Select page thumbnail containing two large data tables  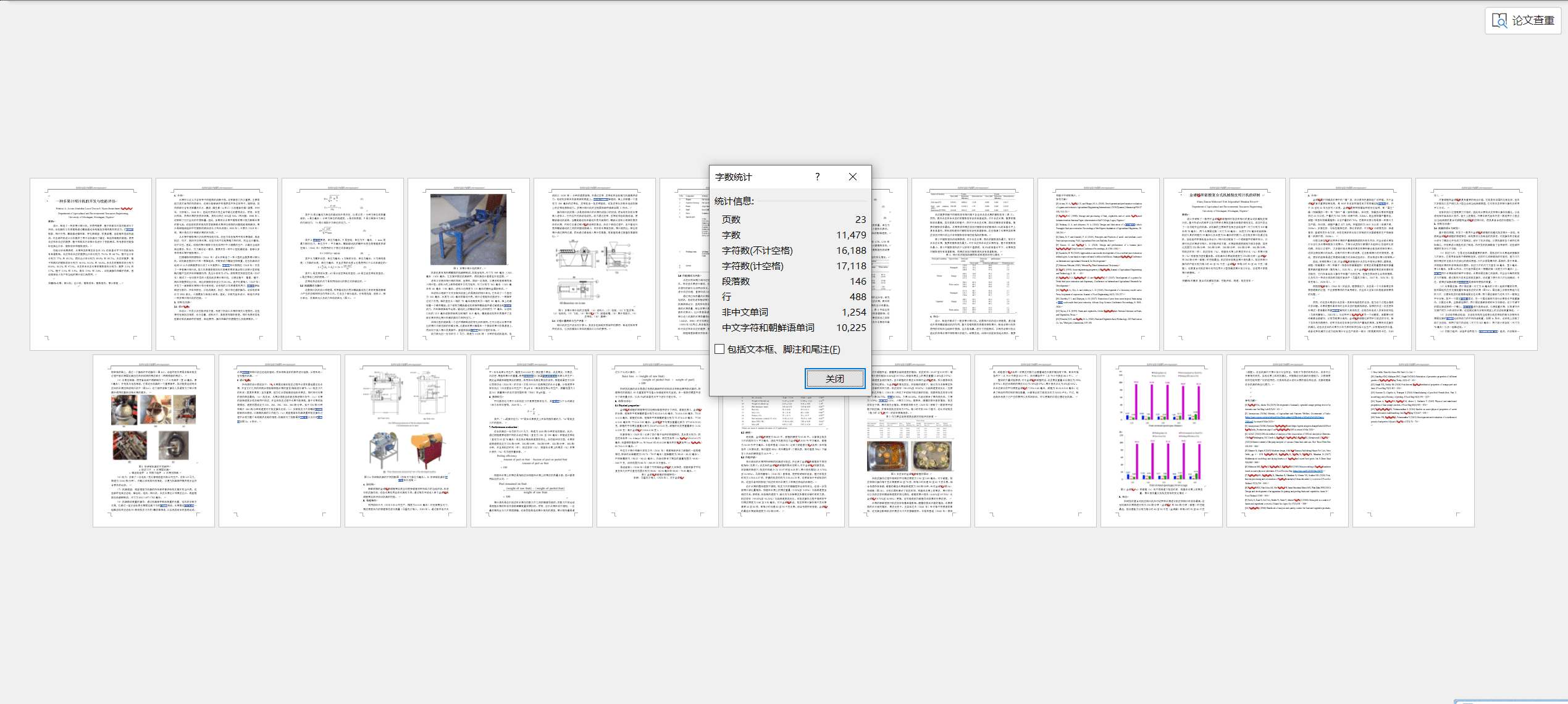click(x=972, y=264)
